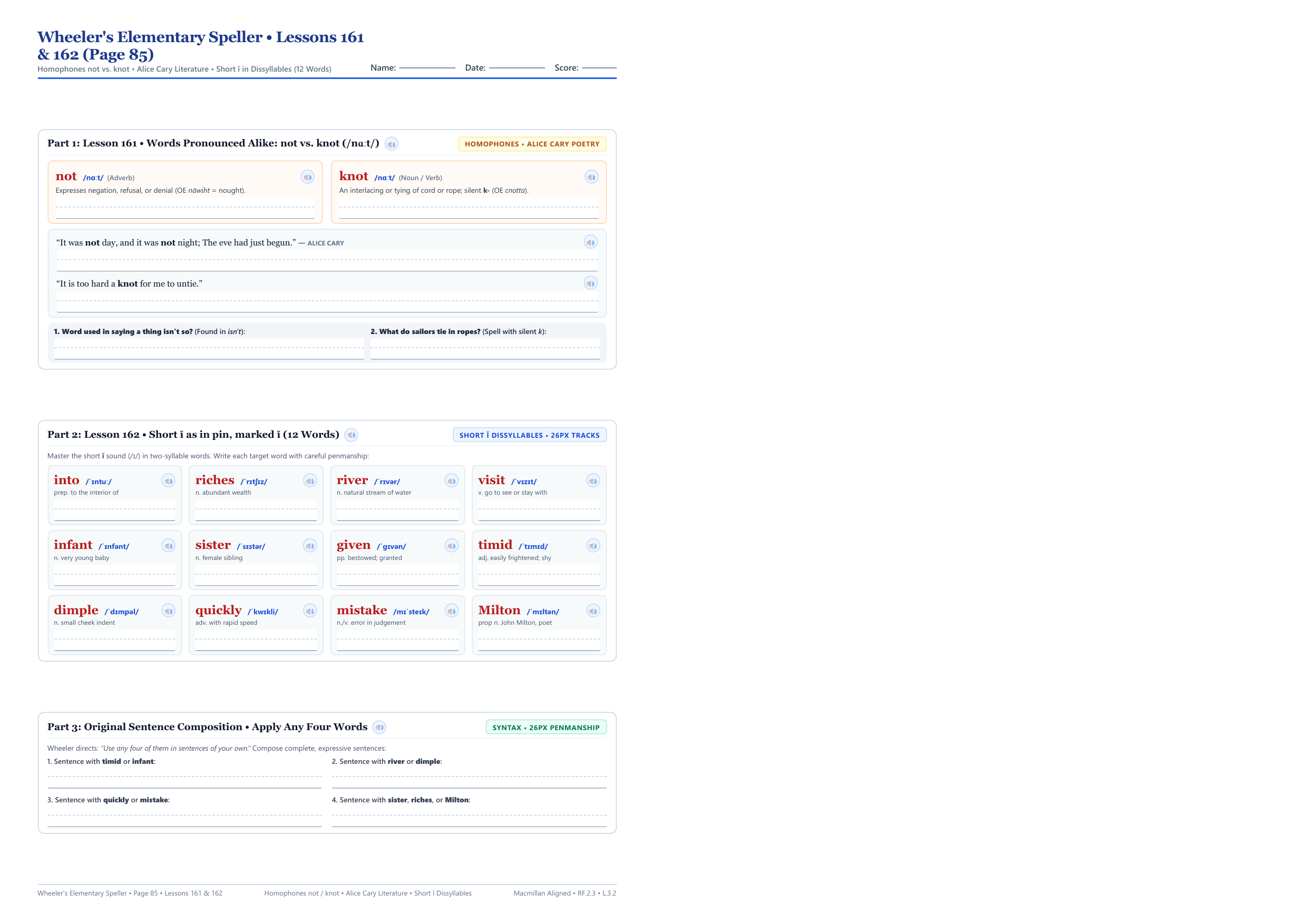Image resolution: width=1307 pixels, height=924 pixels.
Task: Click writing line for quickly or mistake sentence
Action: (184, 817)
